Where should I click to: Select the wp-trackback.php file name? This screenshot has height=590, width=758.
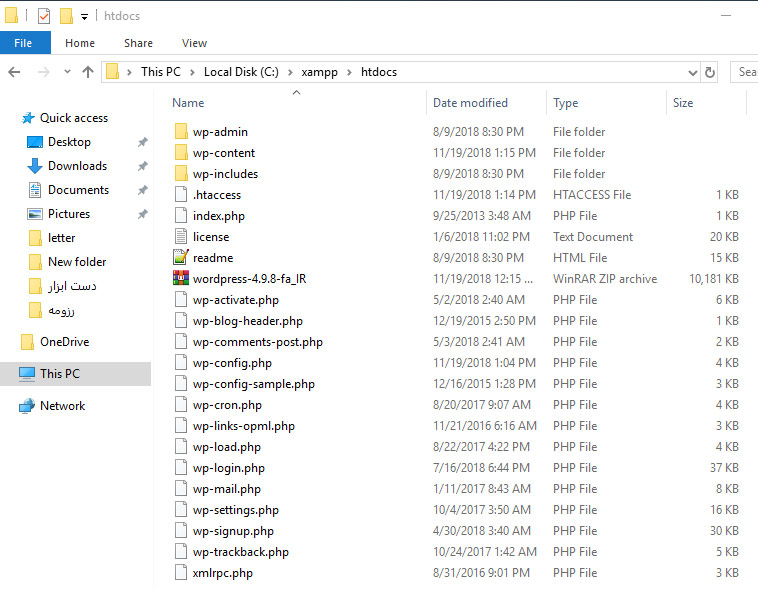pyautogui.click(x=241, y=552)
